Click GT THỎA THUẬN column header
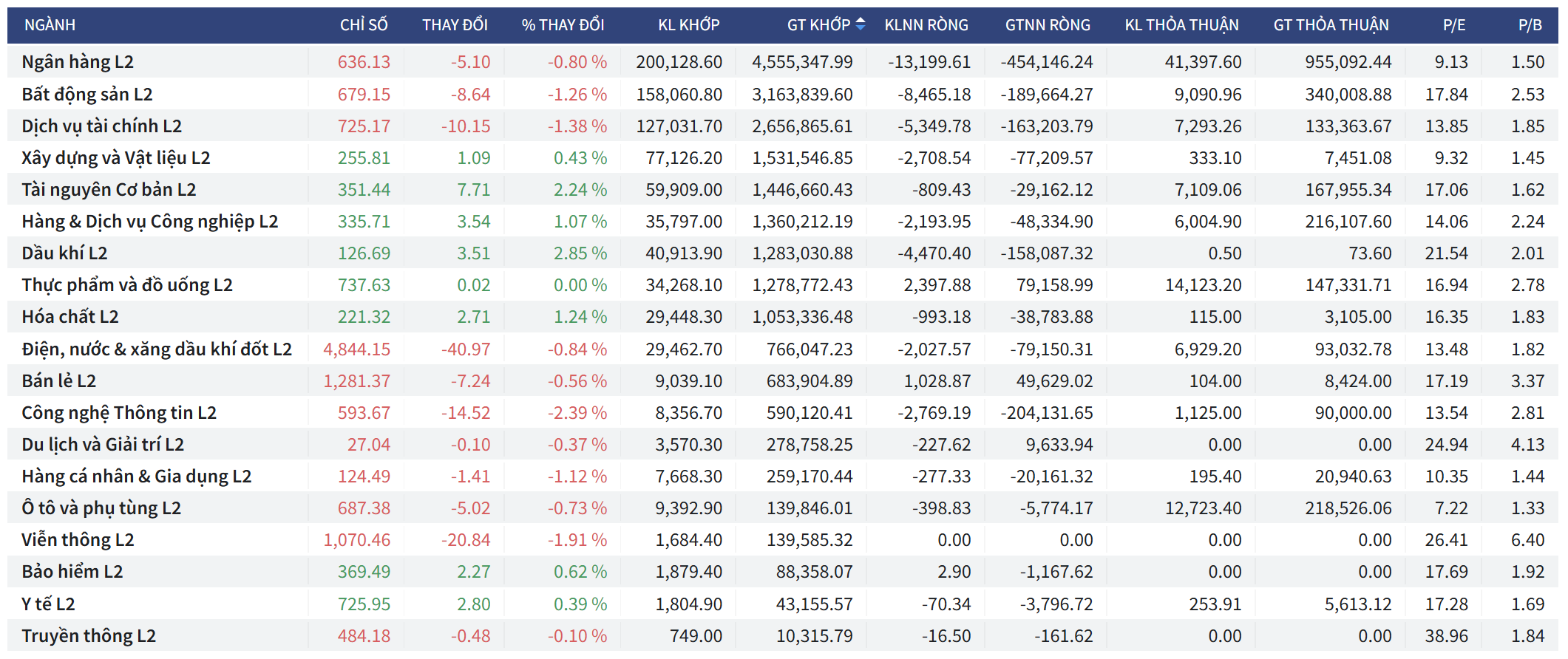Screen dimensions: 1568x659 1331,25
